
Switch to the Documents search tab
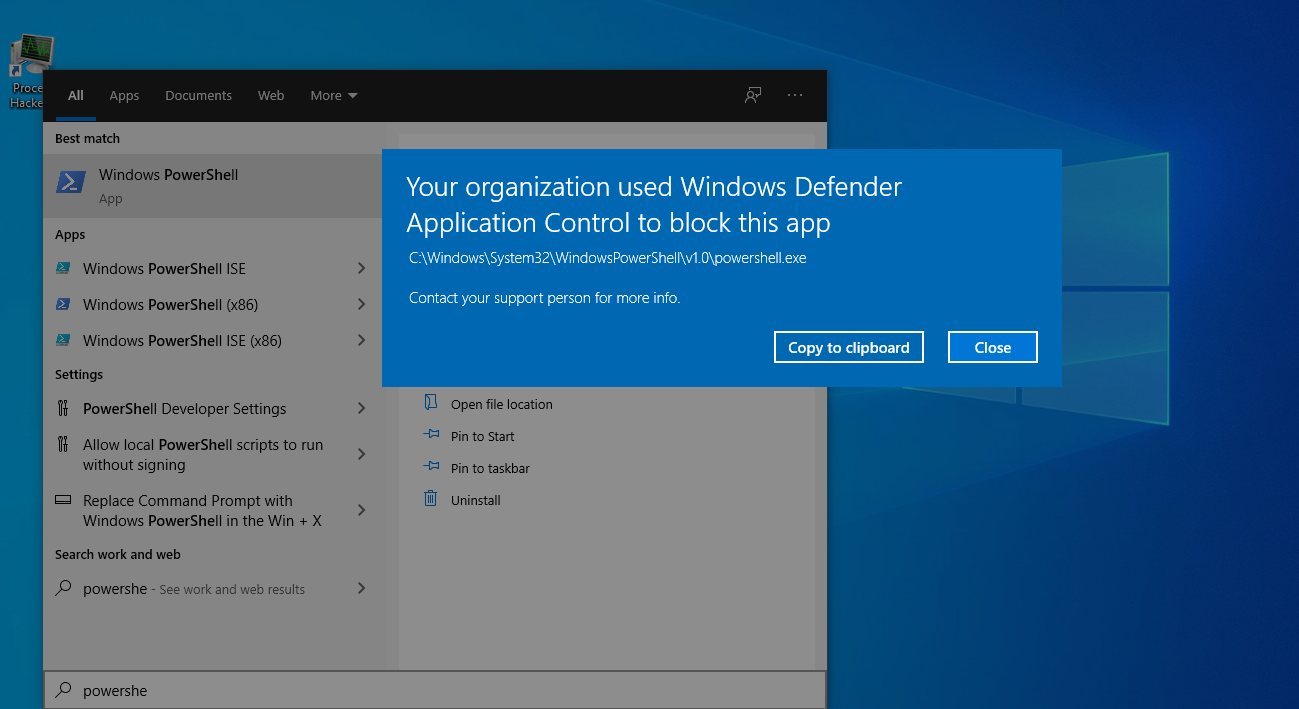point(198,96)
